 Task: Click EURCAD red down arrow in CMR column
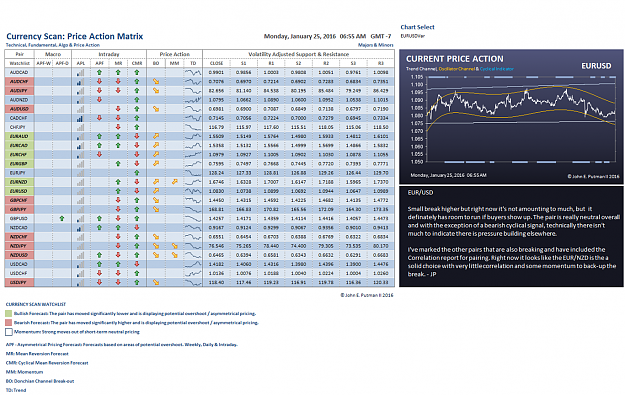137,145
